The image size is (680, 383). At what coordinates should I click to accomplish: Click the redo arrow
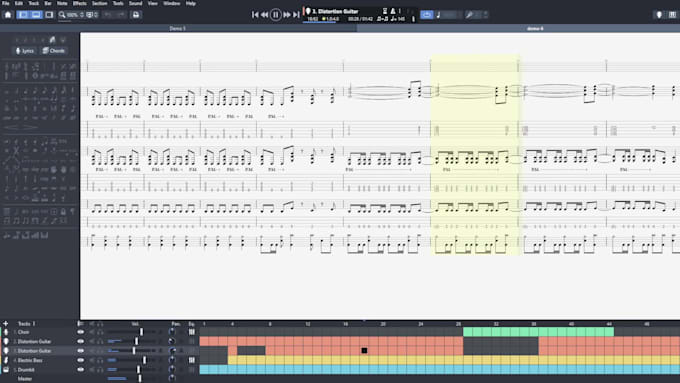pyautogui.click(x=121, y=15)
